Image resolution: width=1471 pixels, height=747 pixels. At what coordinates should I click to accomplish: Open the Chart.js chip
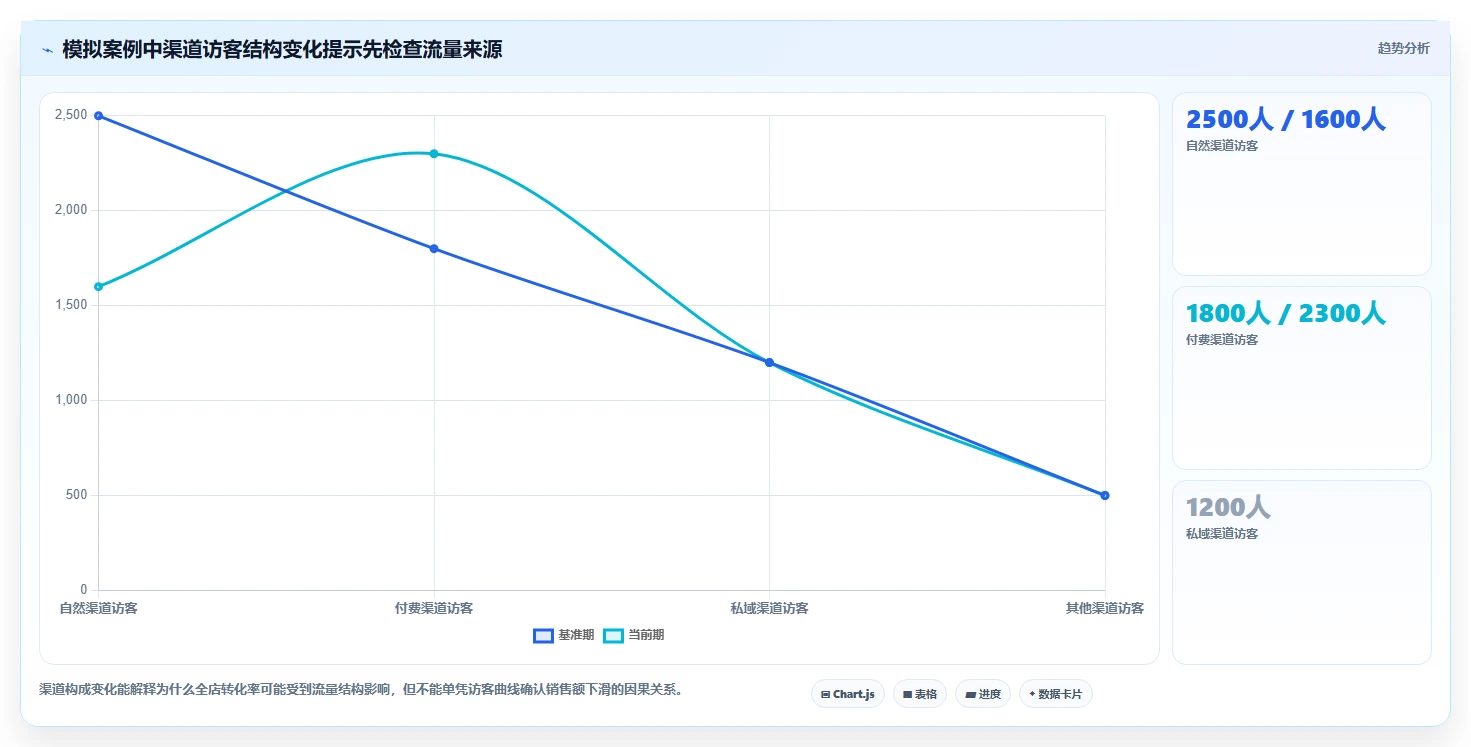[847, 694]
